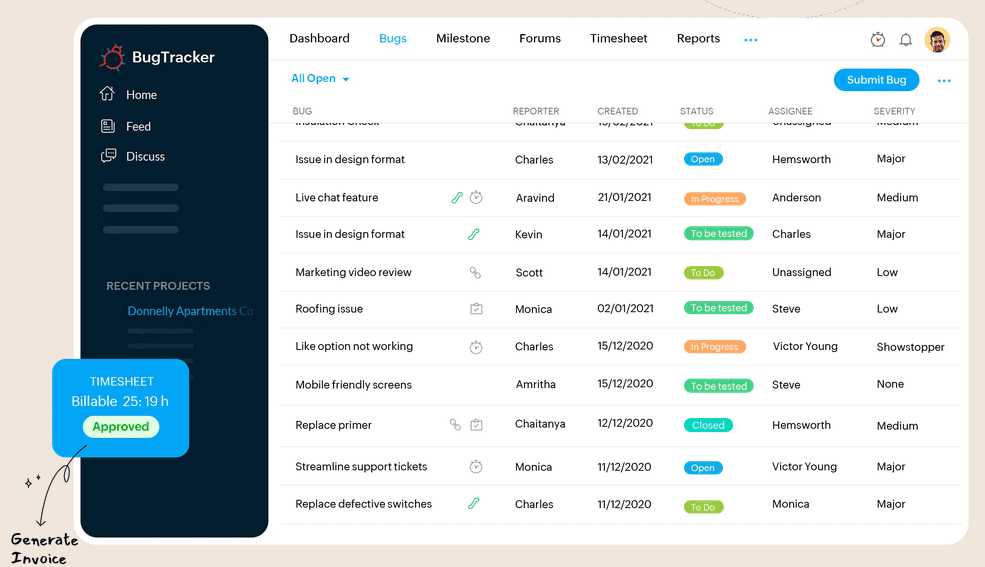Open the Live chat feature bug

(337, 197)
